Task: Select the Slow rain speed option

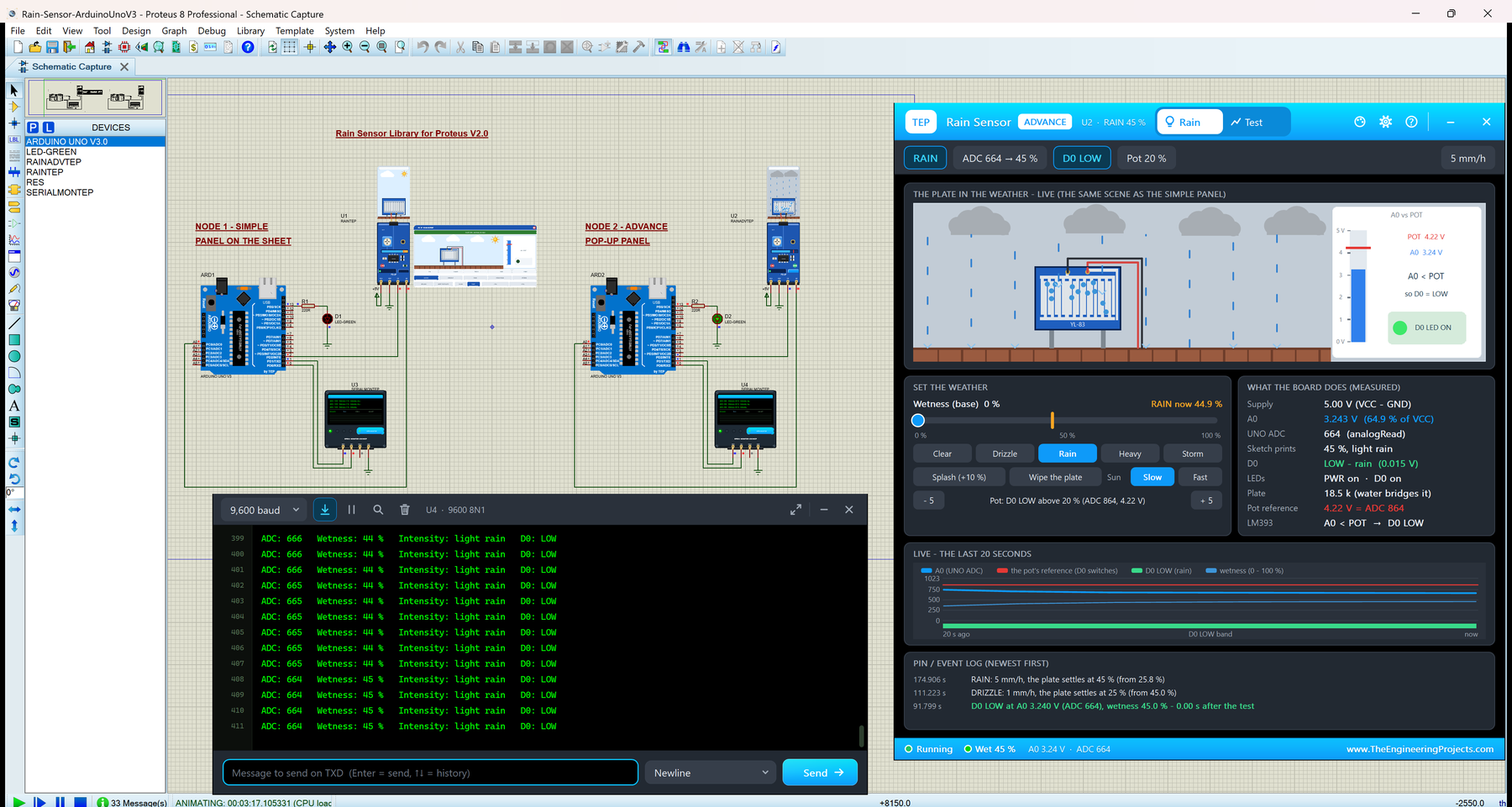Action: pos(1152,477)
